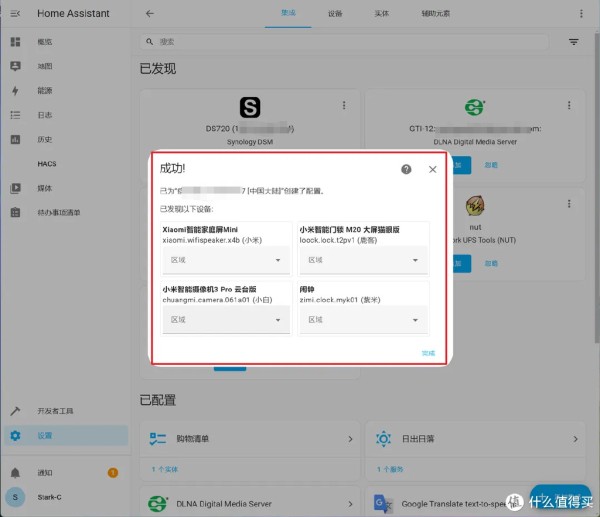Go to 地图 map in sidebar
The width and height of the screenshot is (600, 517).
[x=45, y=66]
